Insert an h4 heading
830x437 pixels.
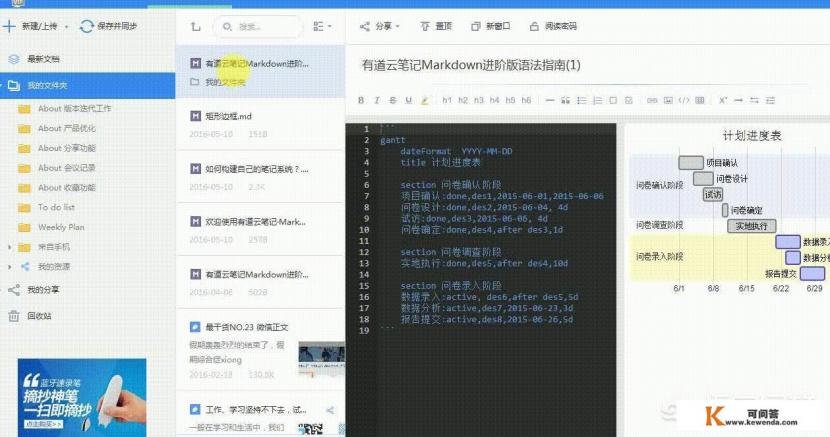click(494, 100)
